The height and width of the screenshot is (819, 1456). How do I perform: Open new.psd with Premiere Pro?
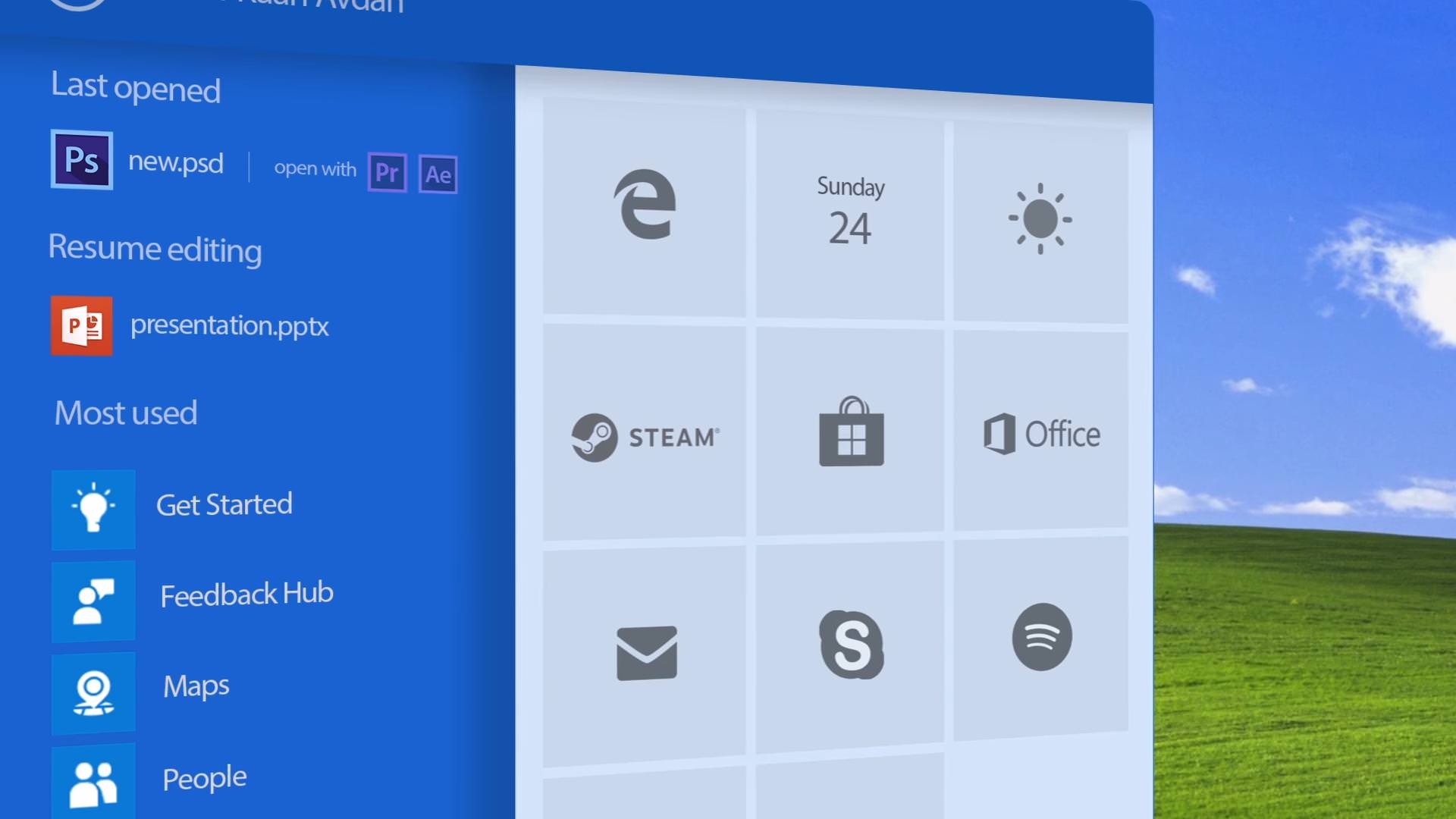tap(387, 173)
